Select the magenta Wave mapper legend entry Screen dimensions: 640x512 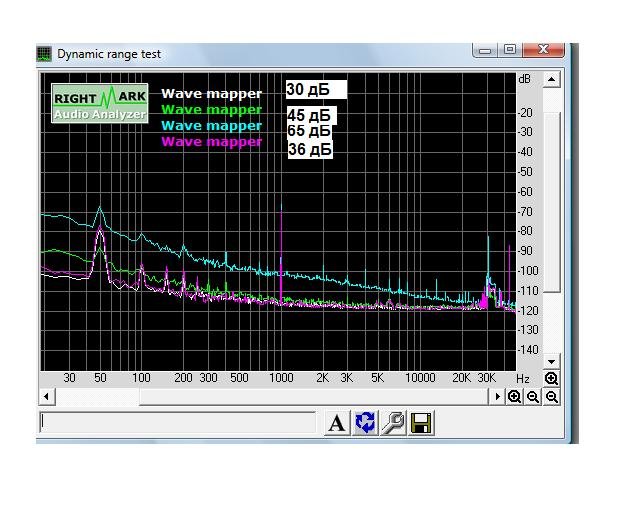click(x=211, y=142)
